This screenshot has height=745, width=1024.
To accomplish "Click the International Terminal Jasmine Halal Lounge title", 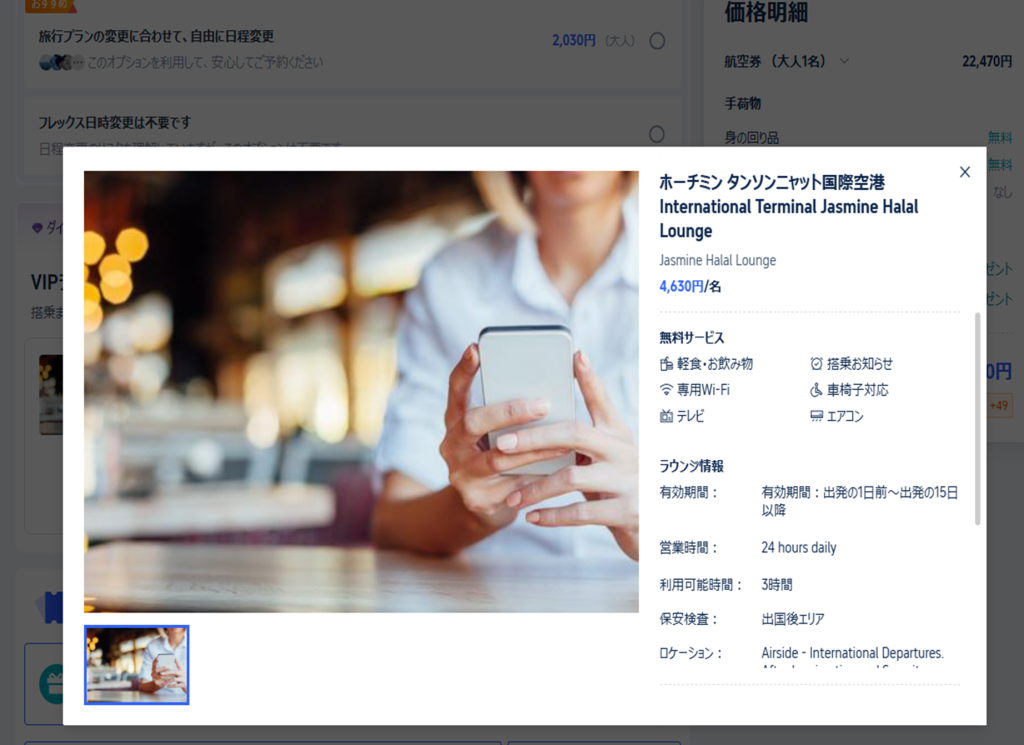I will (788, 207).
